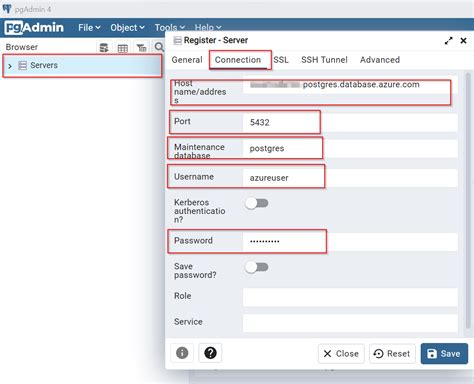This screenshot has width=474, height=384.
Task: Click the Close button
Action: [x=341, y=354]
